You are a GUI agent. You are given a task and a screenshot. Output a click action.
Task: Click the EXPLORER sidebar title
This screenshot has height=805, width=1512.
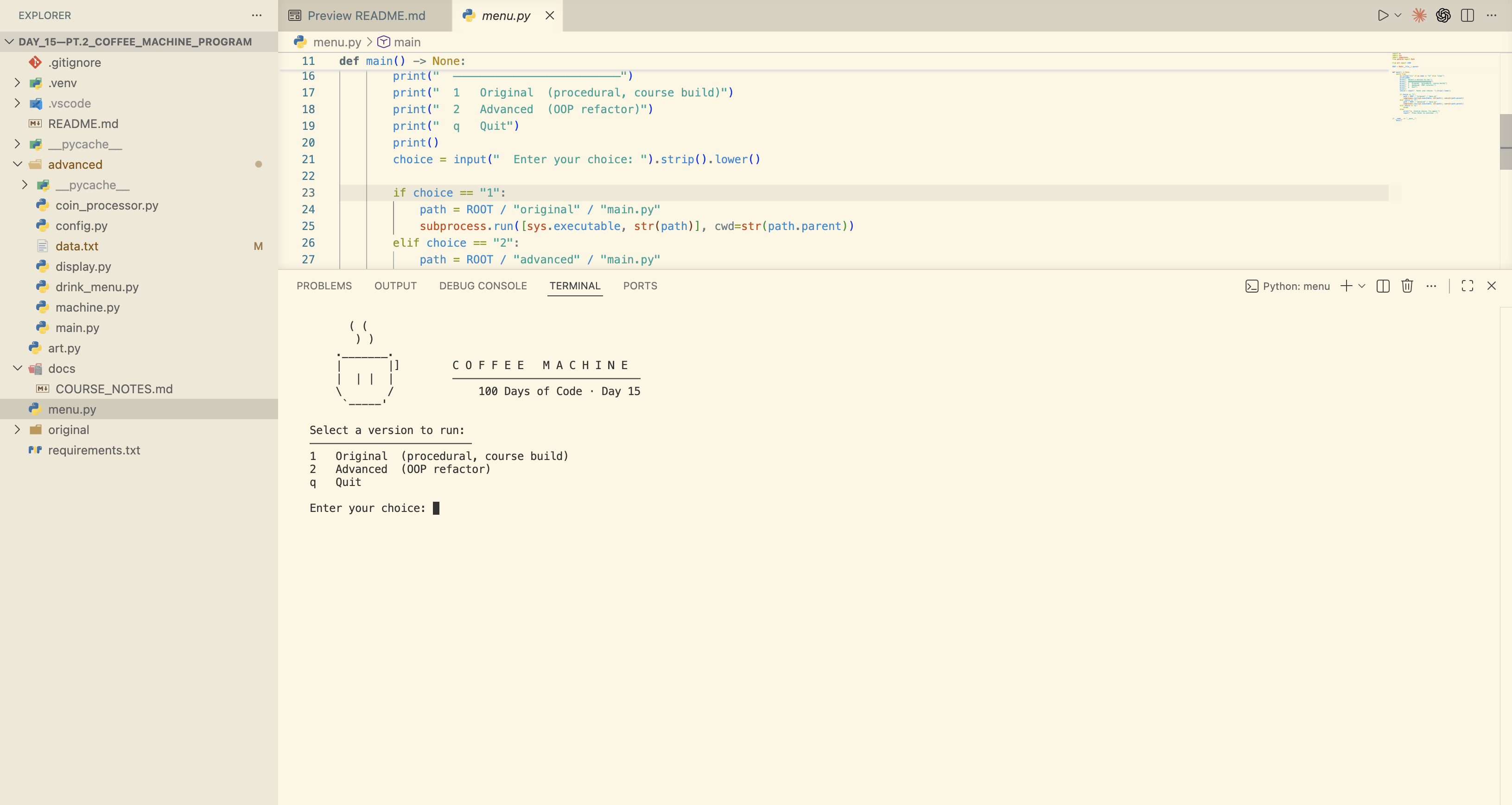click(44, 15)
